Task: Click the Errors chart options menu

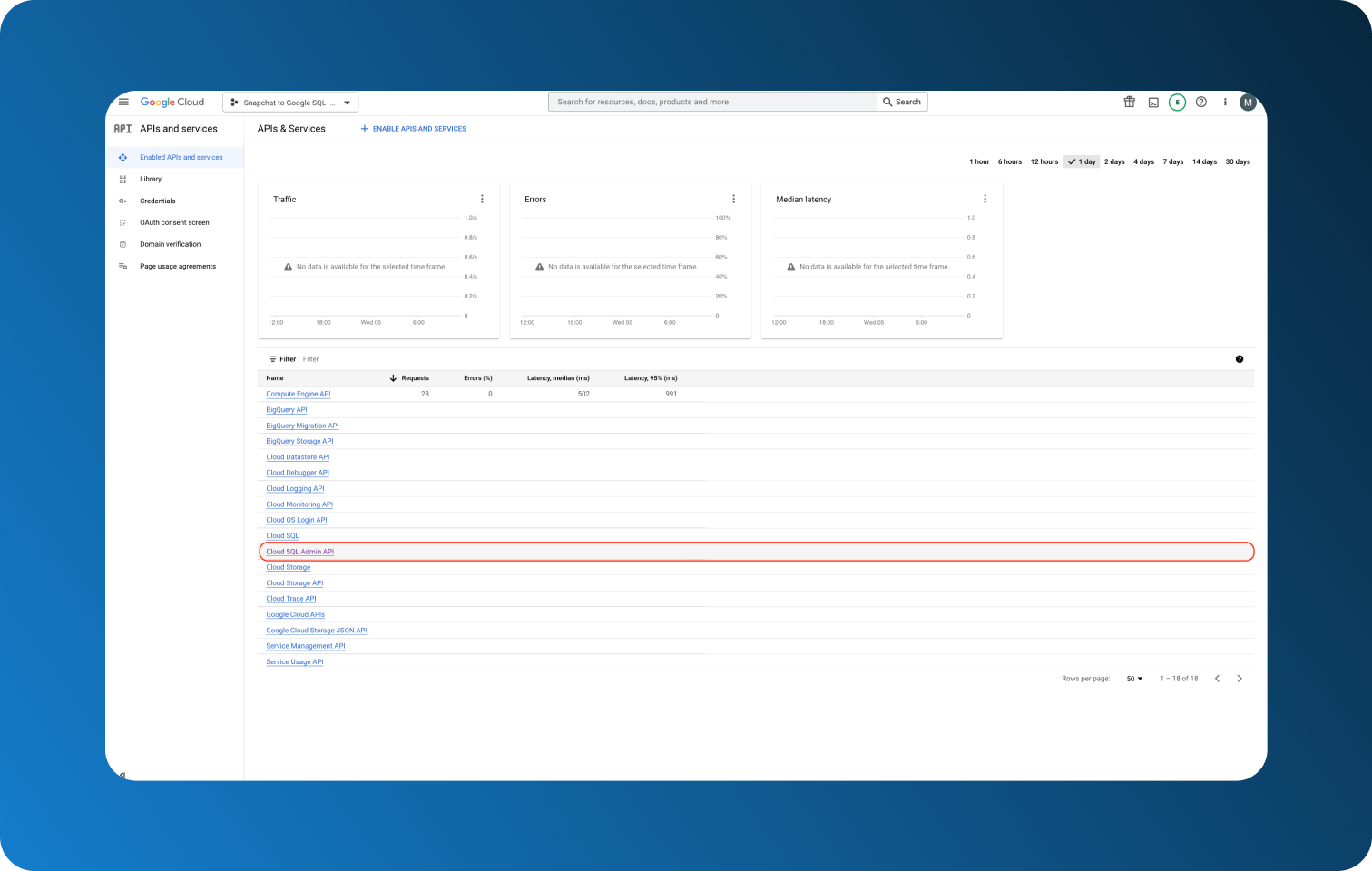Action: click(734, 199)
